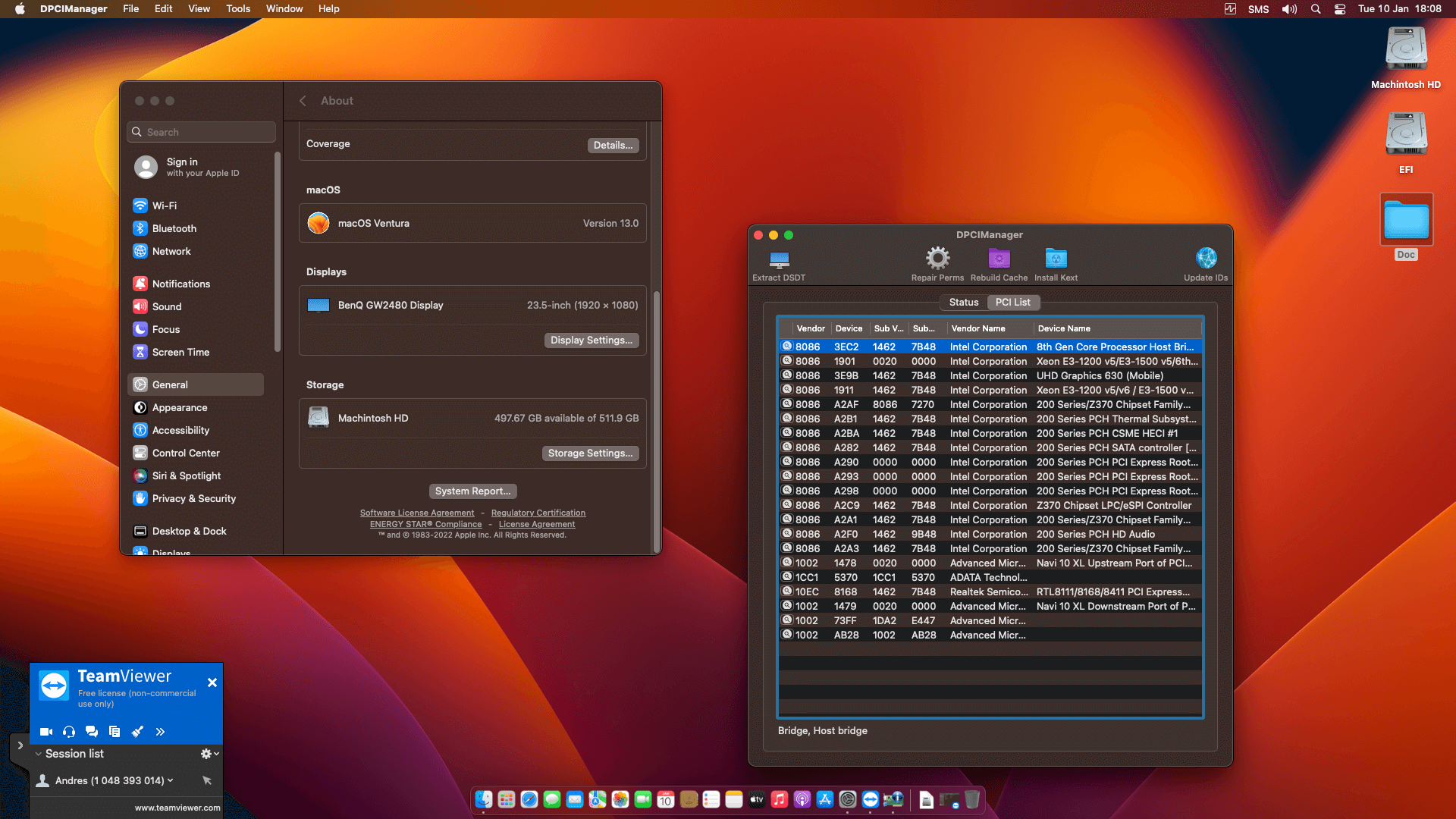Open the Session list gear dropdown
Screen dimensions: 1456x819
[x=208, y=753]
